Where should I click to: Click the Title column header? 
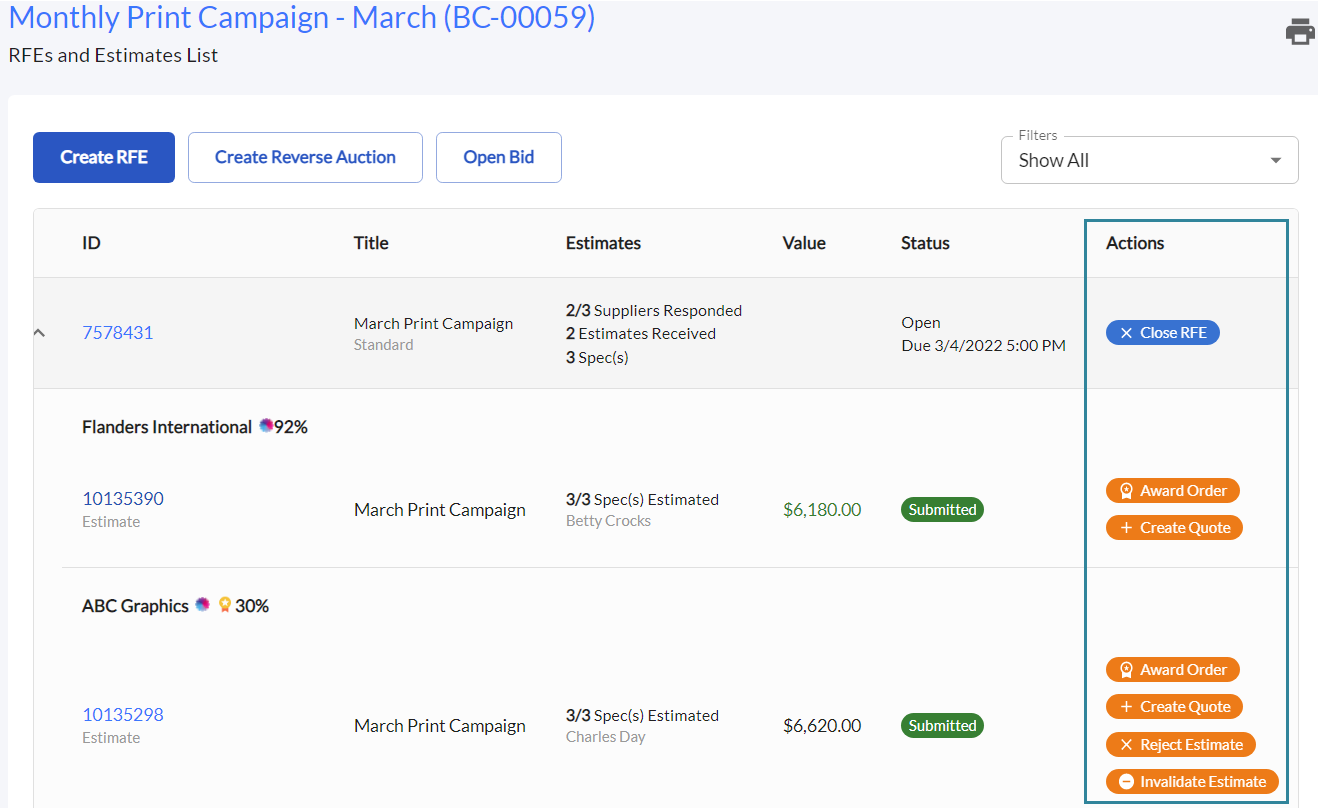[371, 243]
